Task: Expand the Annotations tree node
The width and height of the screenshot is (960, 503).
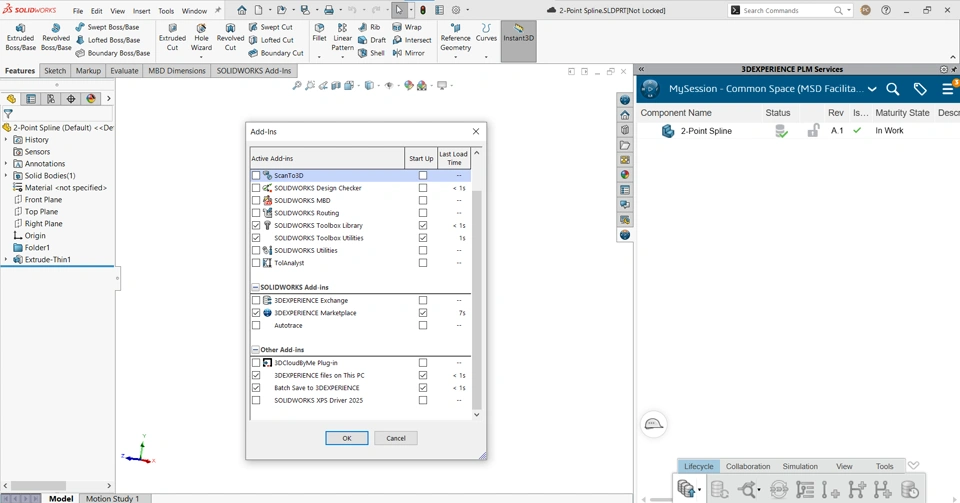Action: pyautogui.click(x=6, y=163)
